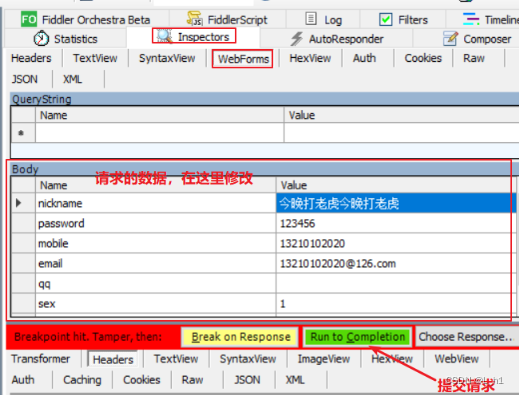Select the response SyntaxView tab
519x395 pixels.
coord(248,359)
